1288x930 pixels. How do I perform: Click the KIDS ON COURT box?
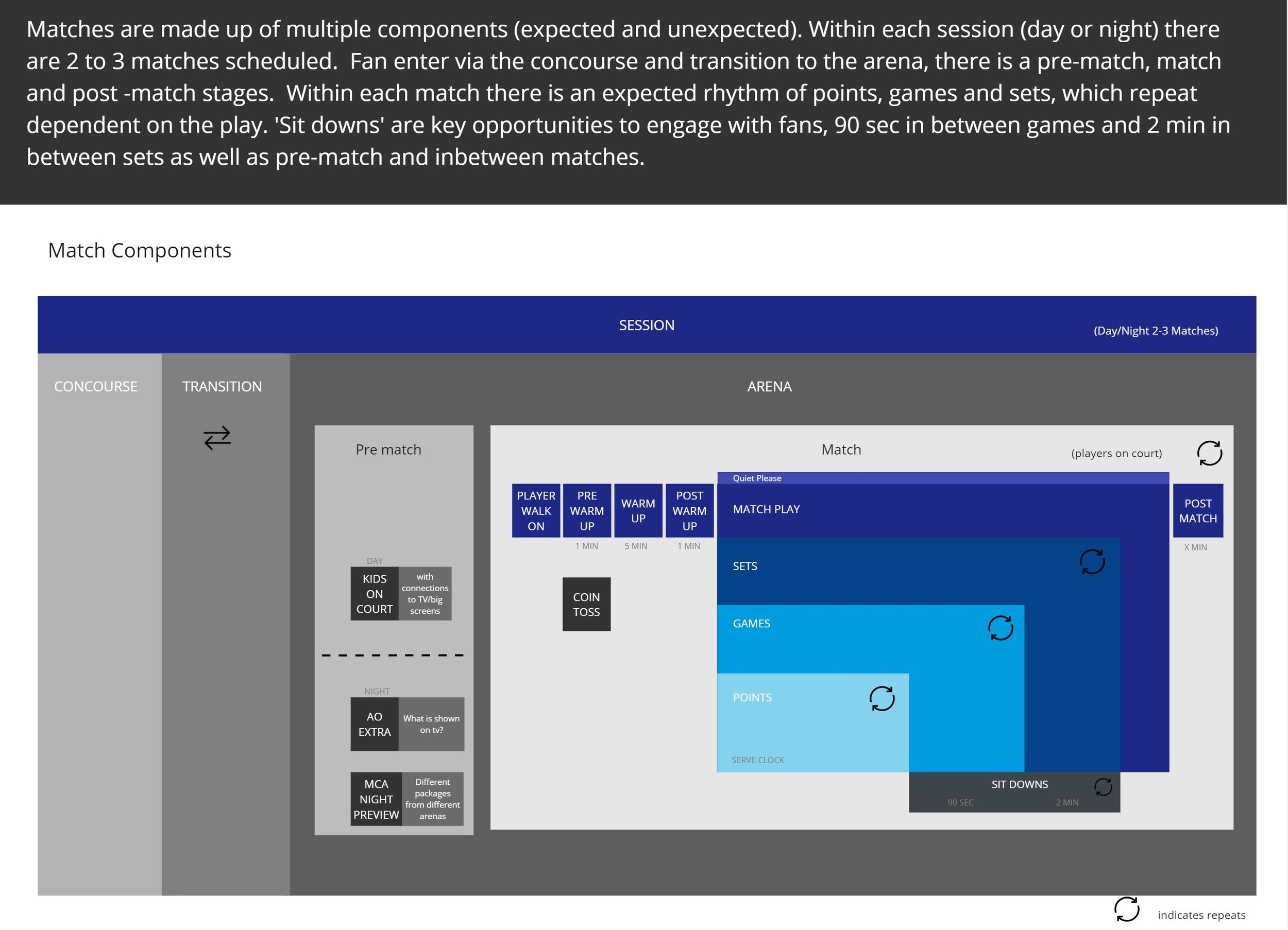click(374, 593)
